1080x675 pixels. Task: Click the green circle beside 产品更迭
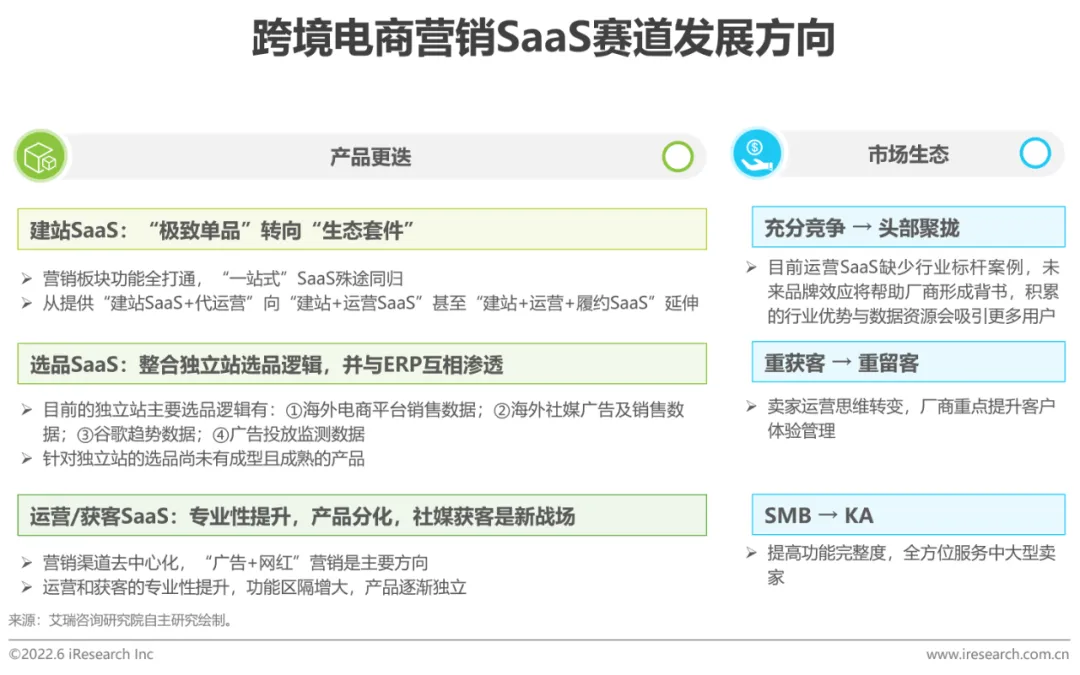tap(678, 157)
